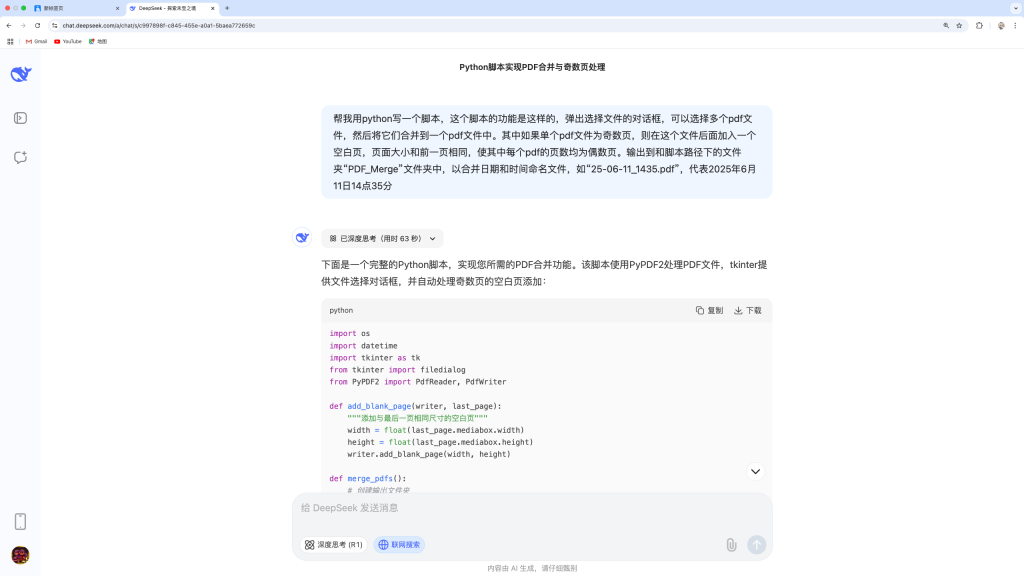Expand the sidebar panel icon
Screen dimensions: 1024x576
click(x=20, y=118)
